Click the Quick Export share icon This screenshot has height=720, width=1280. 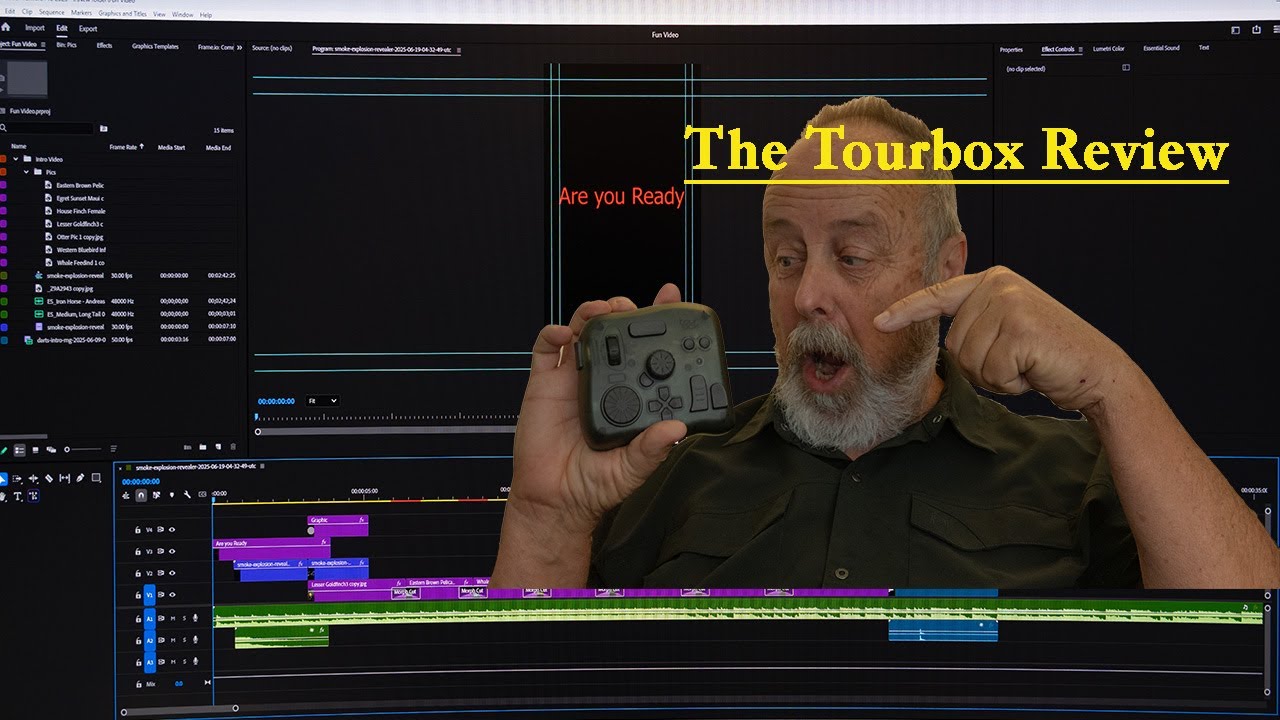1256,30
